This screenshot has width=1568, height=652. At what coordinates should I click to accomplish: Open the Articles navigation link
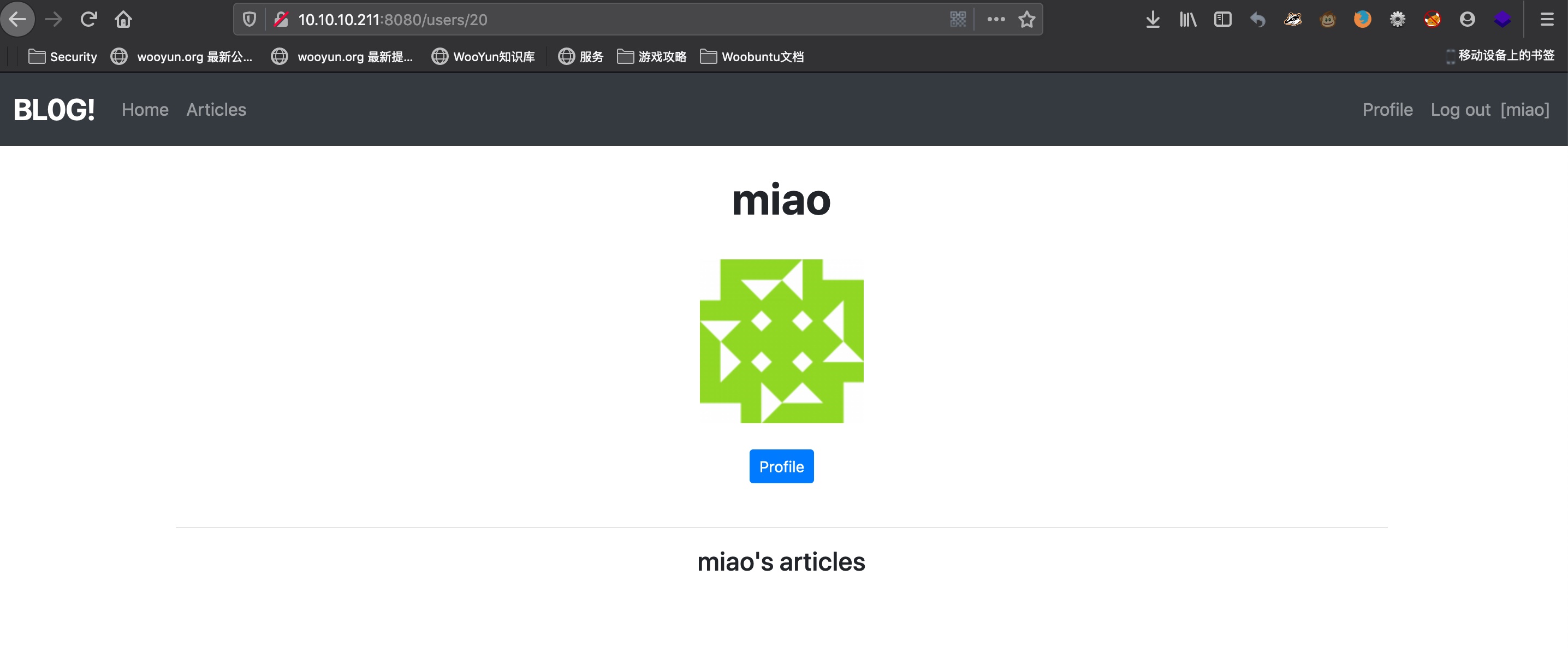coord(216,110)
